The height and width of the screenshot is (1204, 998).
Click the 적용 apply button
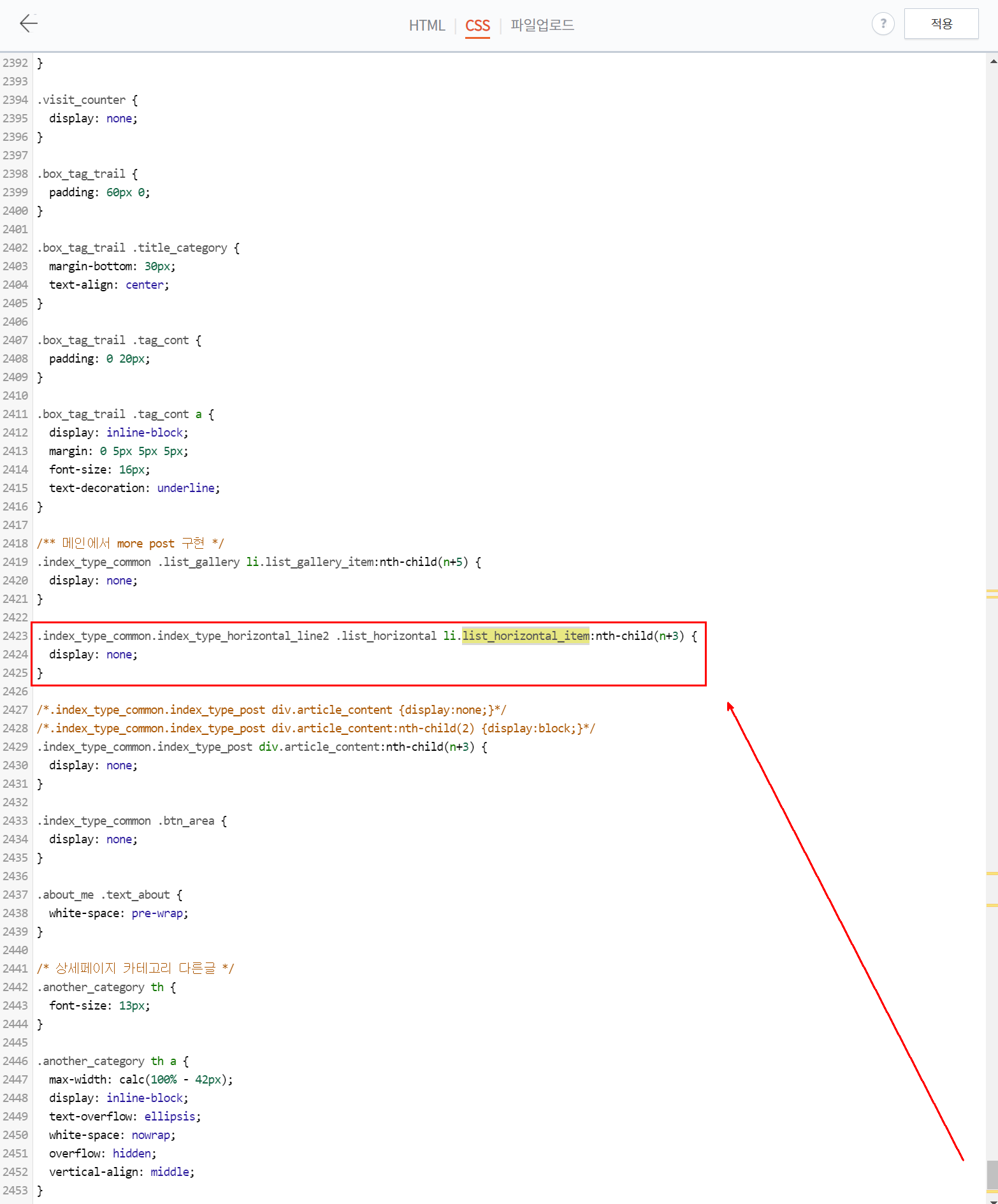click(x=941, y=24)
